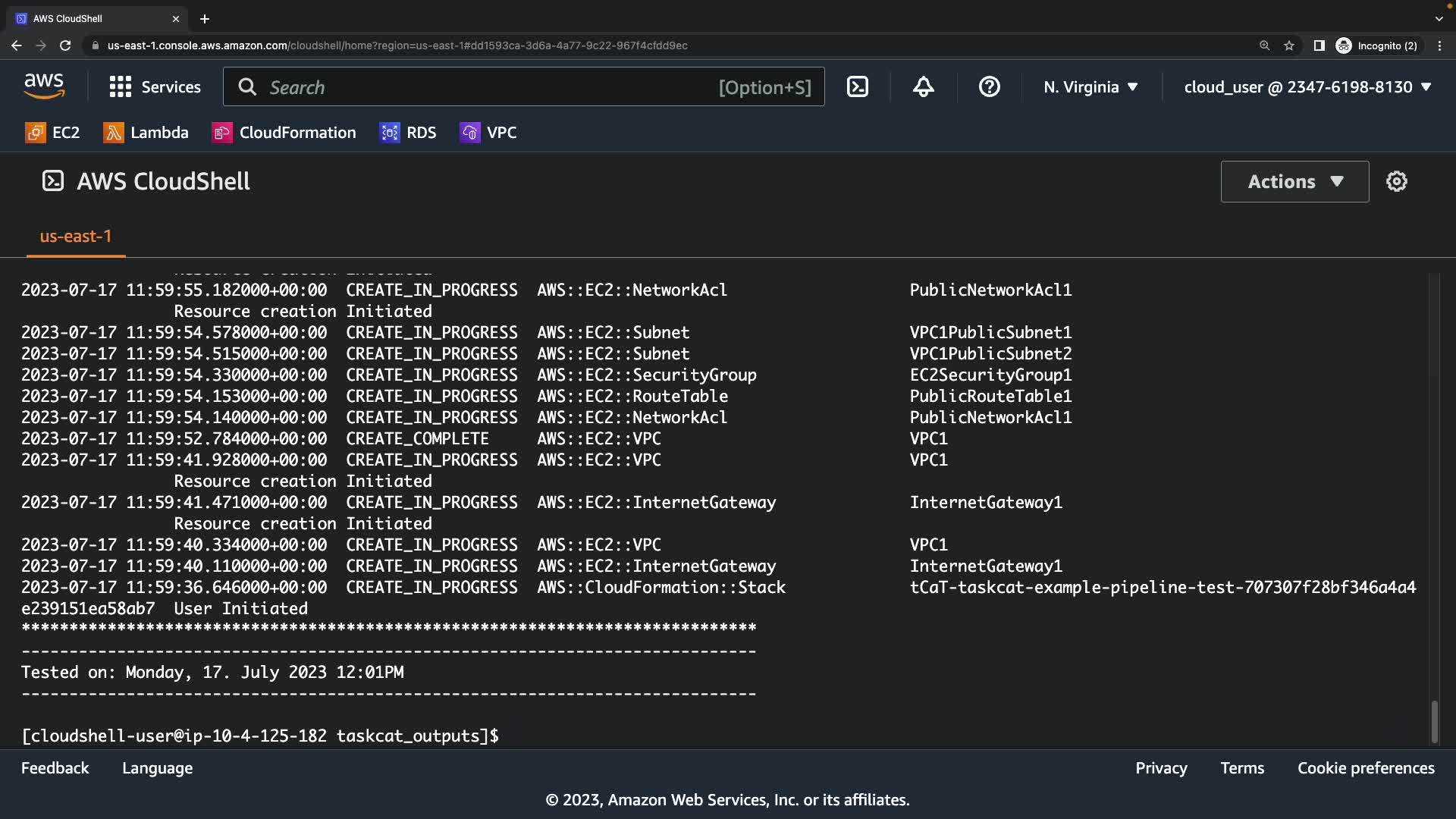Image resolution: width=1456 pixels, height=819 pixels.
Task: Expand the cloud_user account menu
Action: point(1307,87)
